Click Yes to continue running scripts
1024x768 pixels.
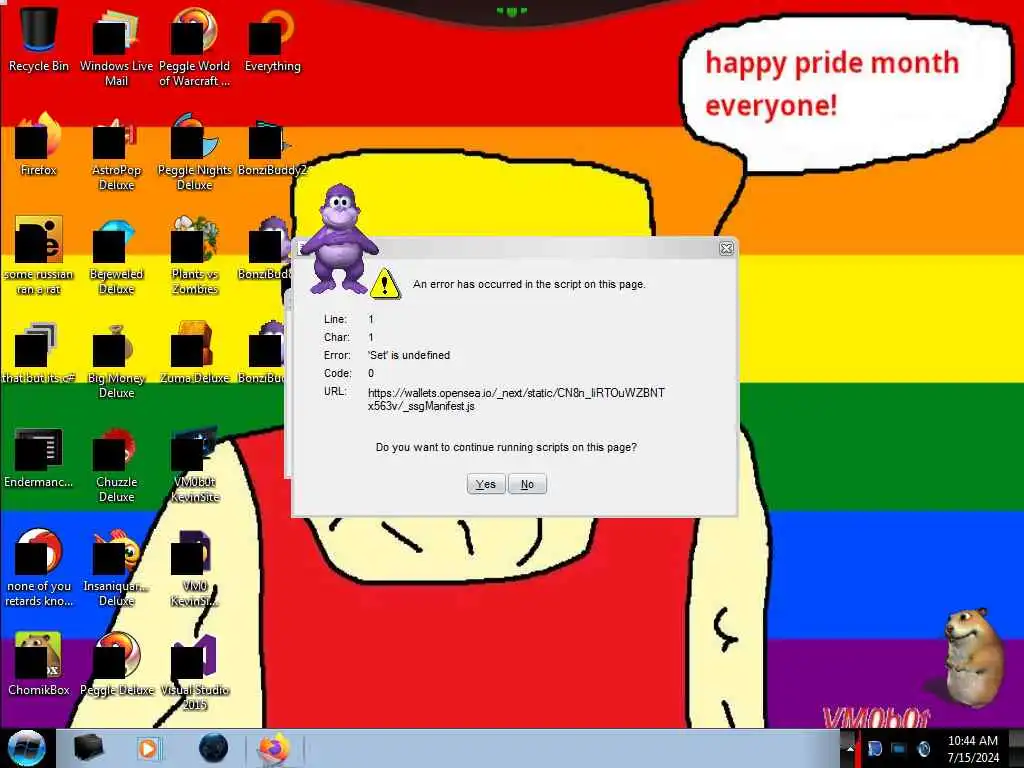point(486,484)
